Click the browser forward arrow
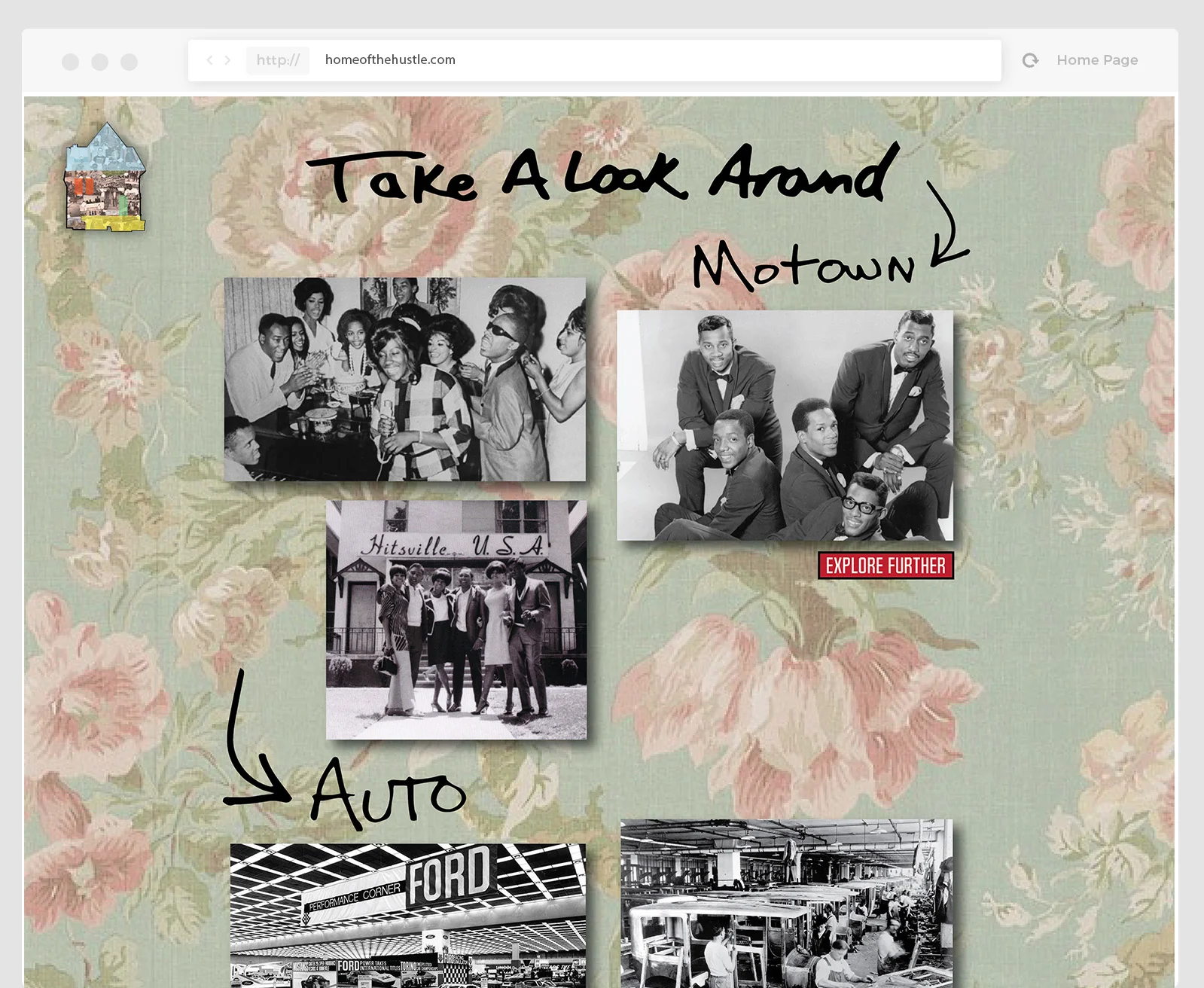This screenshot has width=1204, height=988. (227, 60)
